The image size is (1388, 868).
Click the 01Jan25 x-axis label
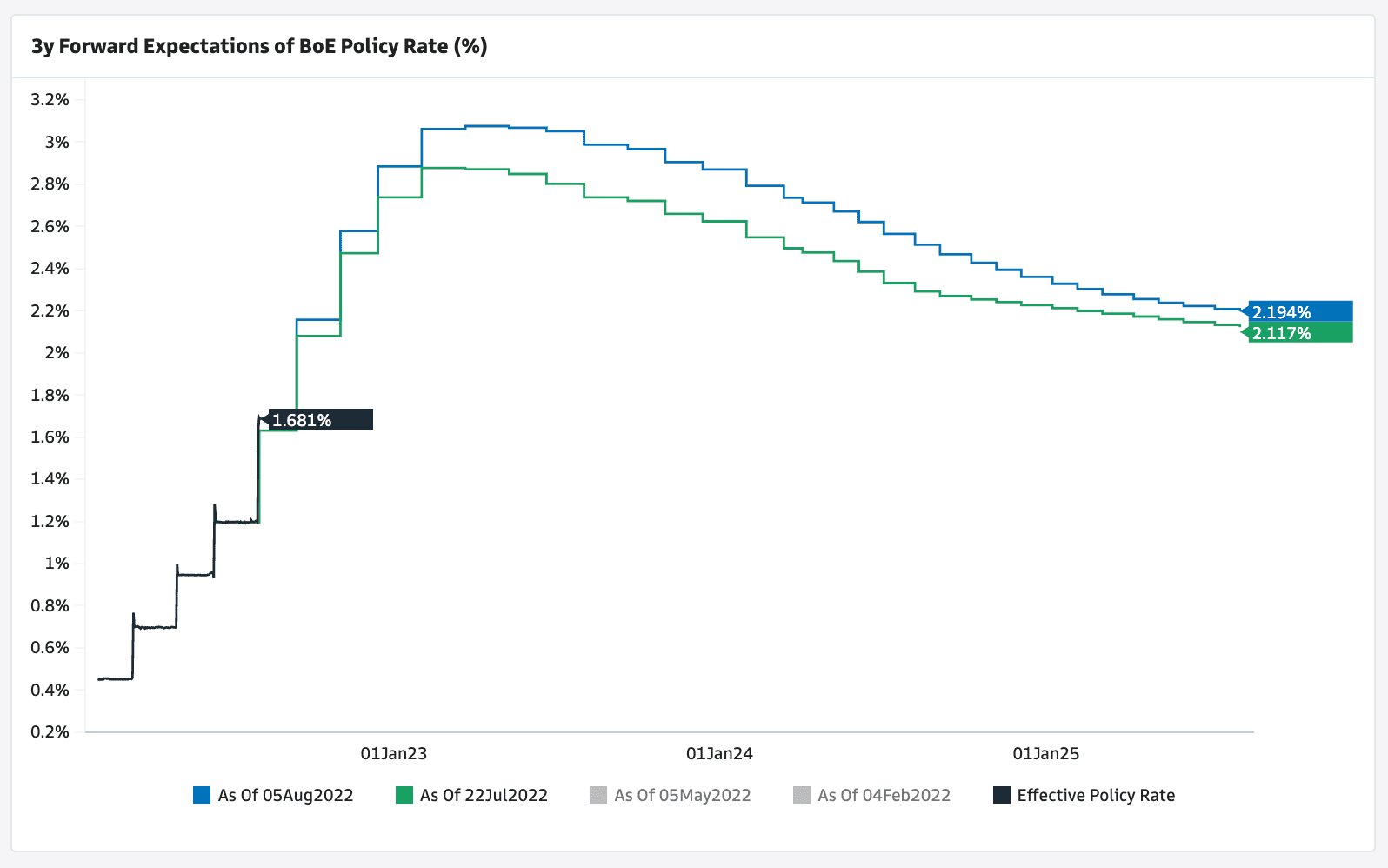pos(1045,753)
